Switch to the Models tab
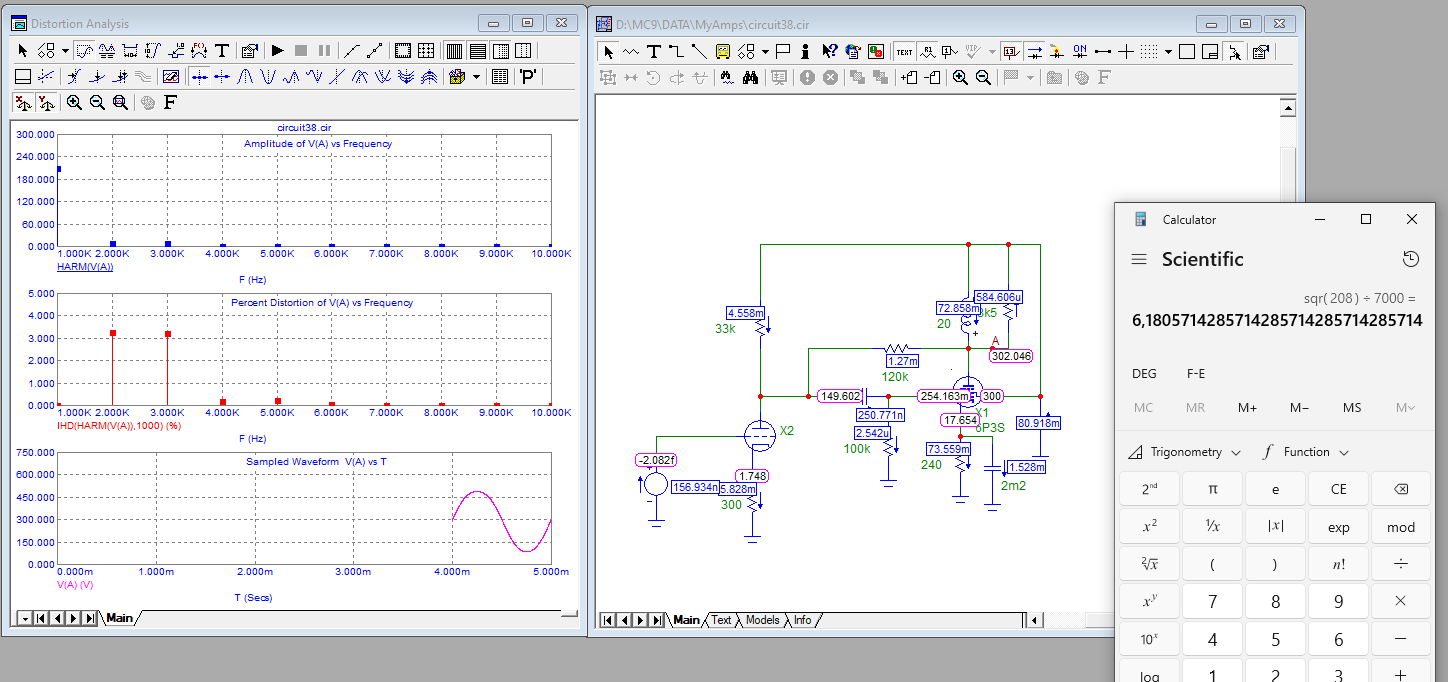 762,620
